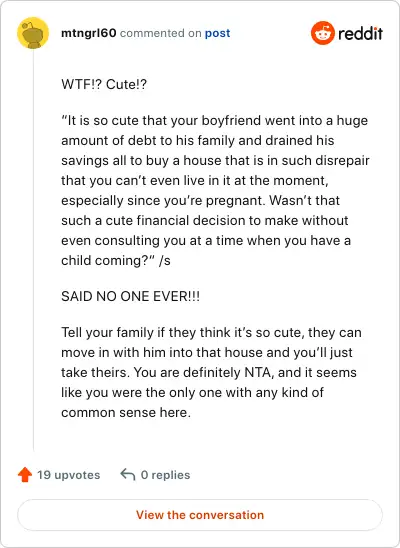400x548 pixels.
Task: Click the "SAID NO ONE EVER!!!" line
Action: click(x=131, y=296)
